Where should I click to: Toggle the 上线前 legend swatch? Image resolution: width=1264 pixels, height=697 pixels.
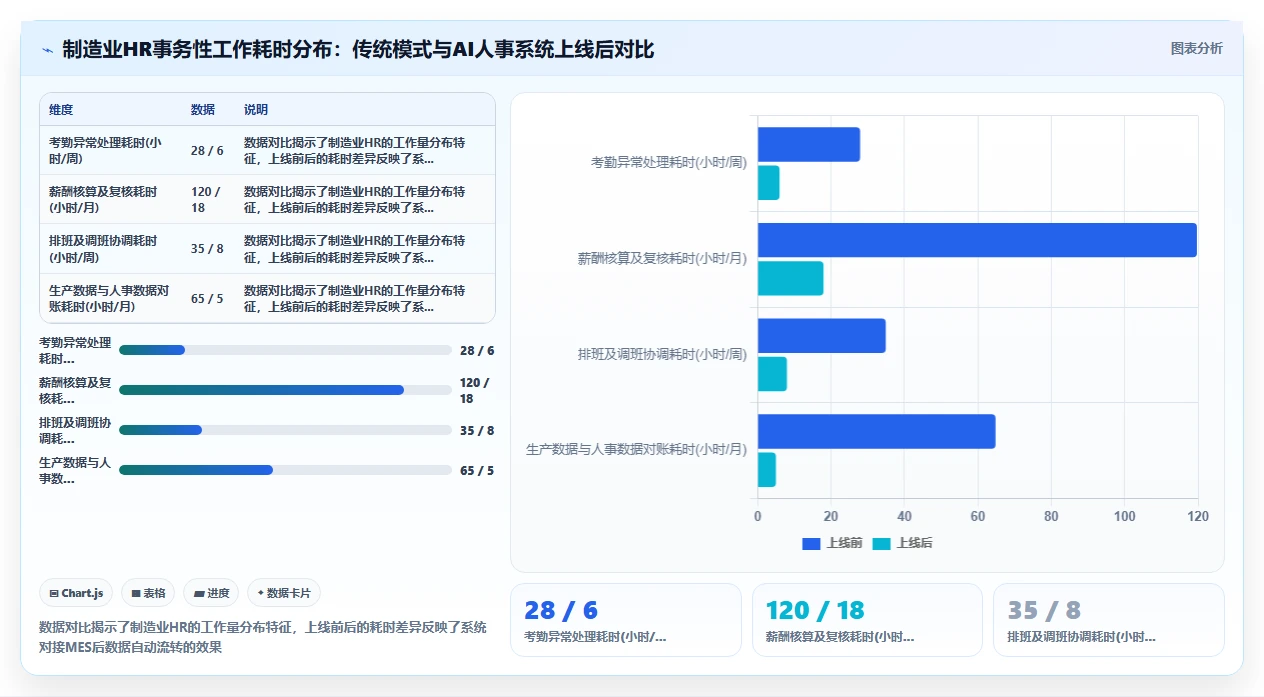point(811,543)
